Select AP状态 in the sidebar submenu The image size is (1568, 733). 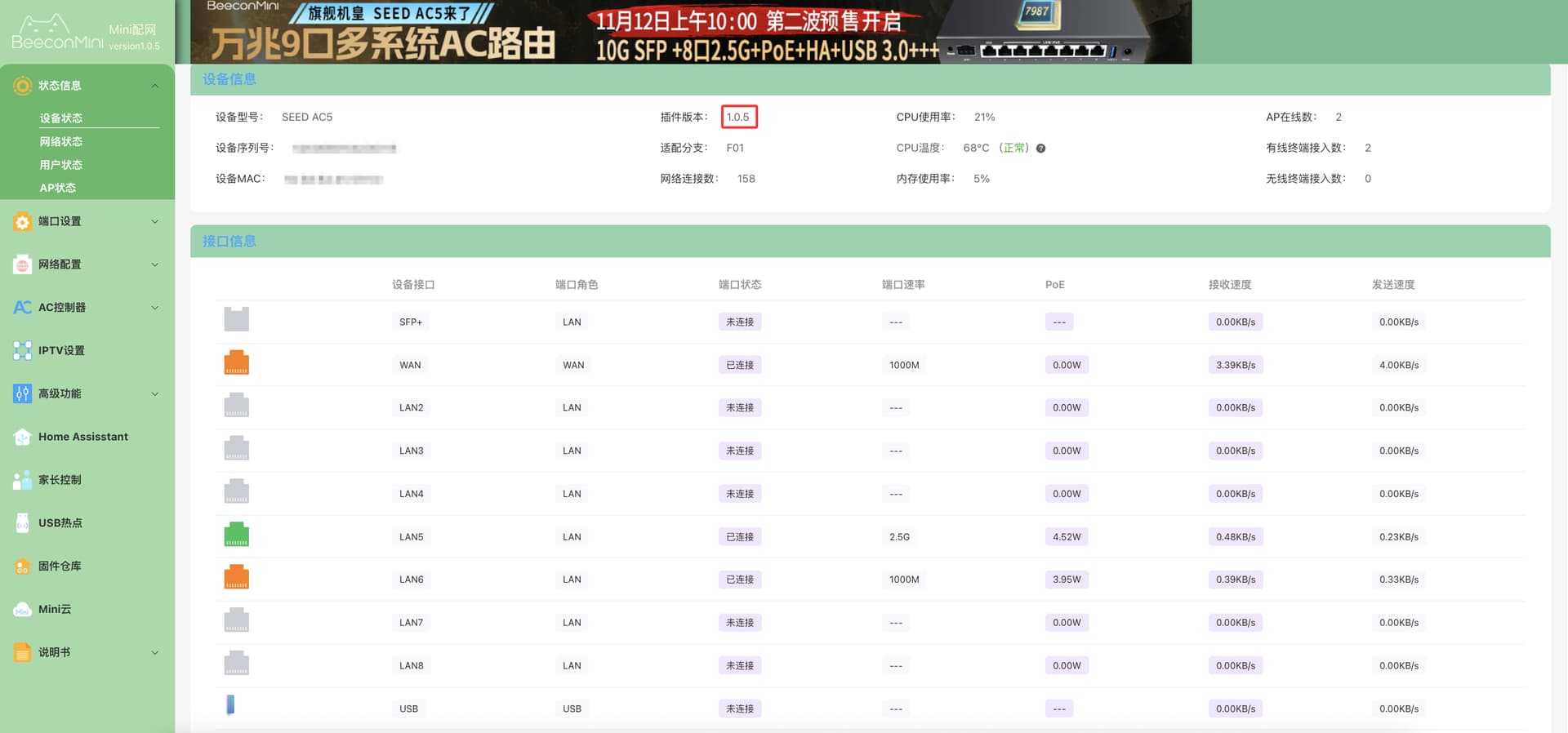pos(58,188)
